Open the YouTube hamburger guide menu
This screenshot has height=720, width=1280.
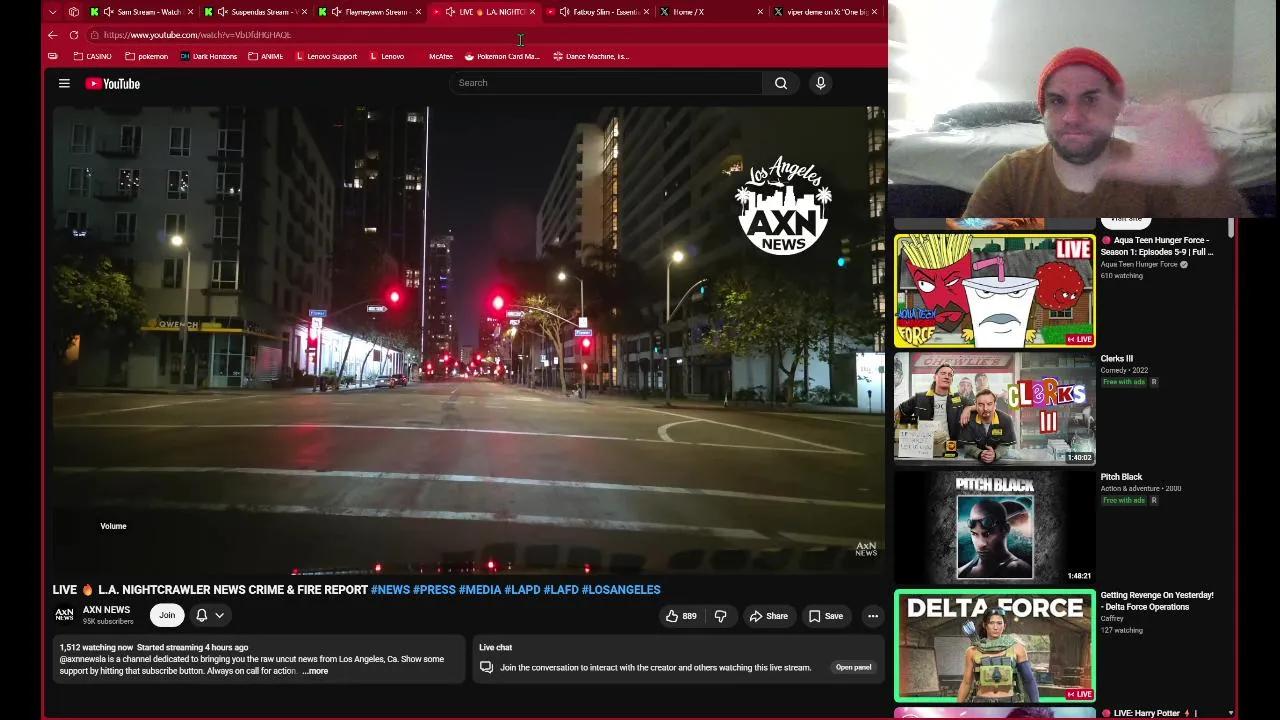pos(64,84)
